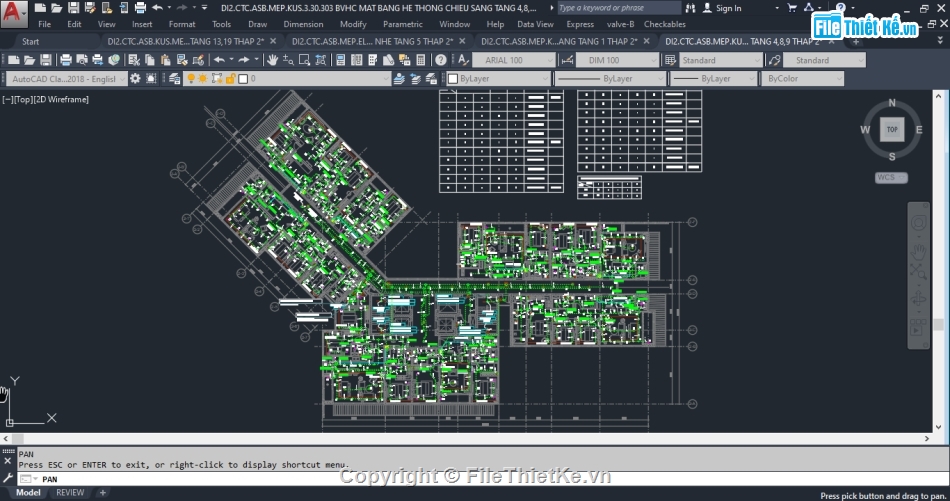Open the Table Style icon
The height and width of the screenshot is (501, 950).
tap(670, 60)
